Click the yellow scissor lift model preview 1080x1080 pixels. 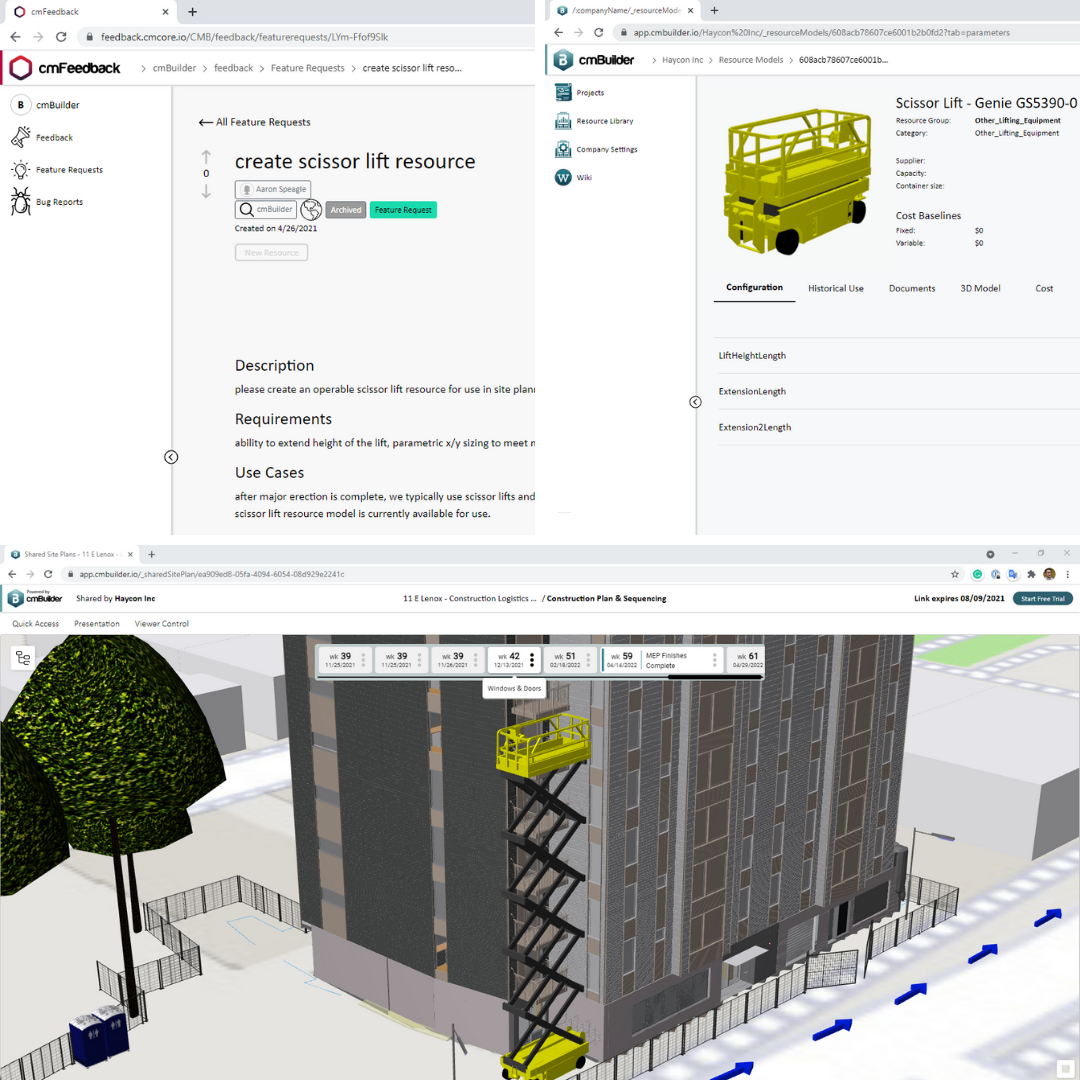click(x=796, y=180)
